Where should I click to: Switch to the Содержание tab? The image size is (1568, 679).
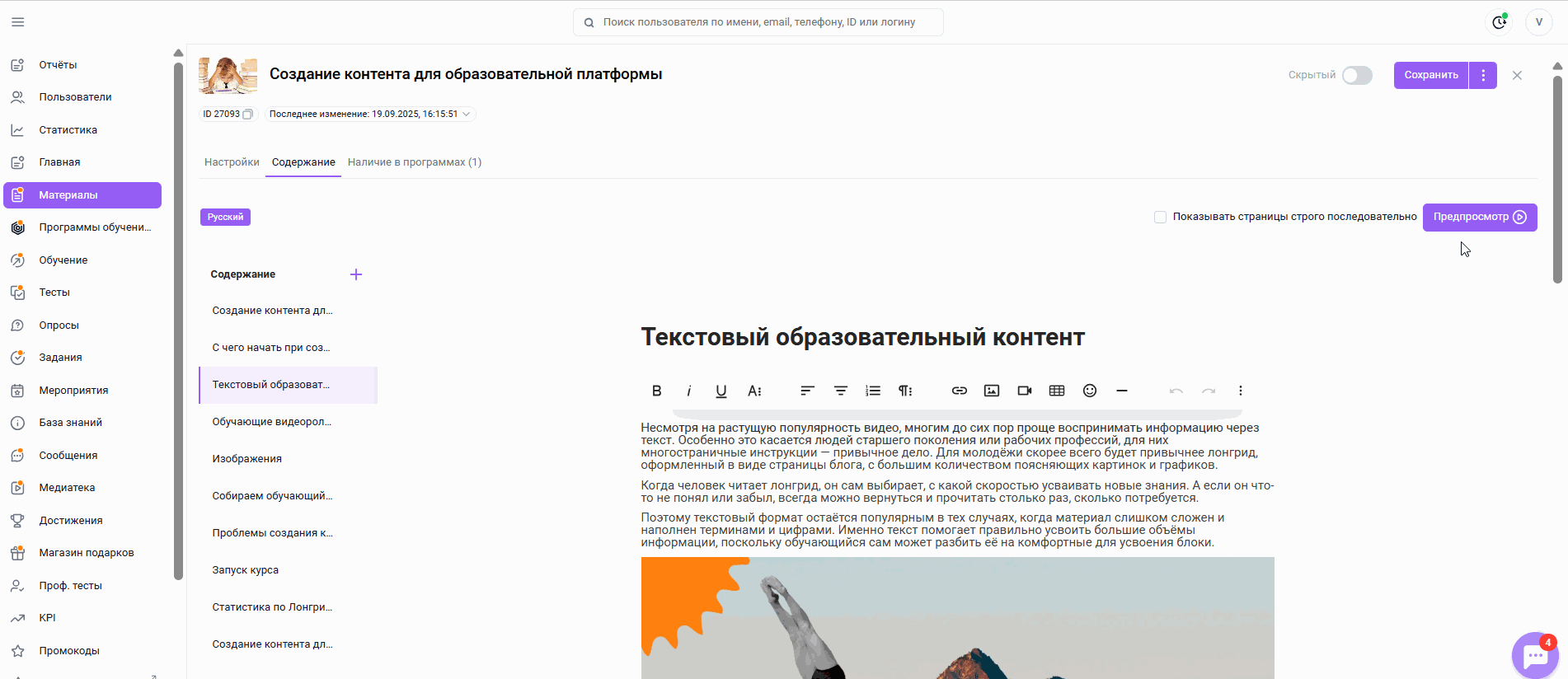(x=303, y=162)
